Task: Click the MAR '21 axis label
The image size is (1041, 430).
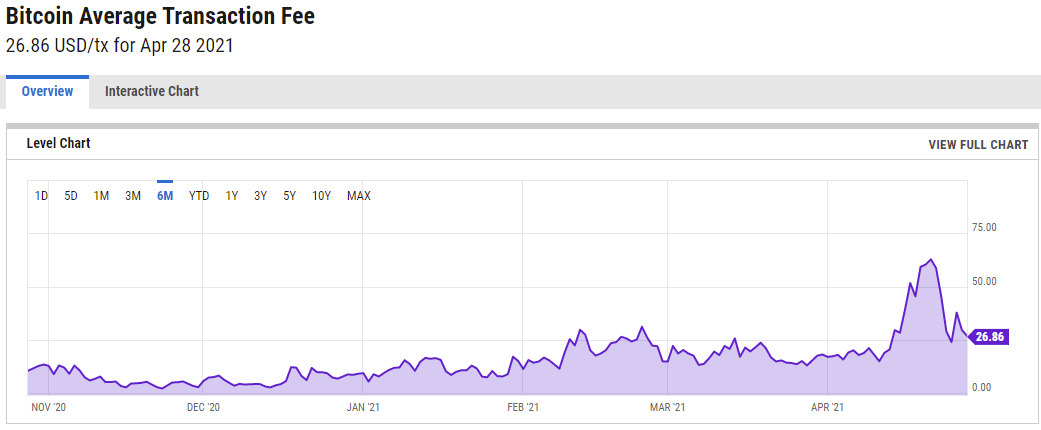Action: tap(667, 407)
